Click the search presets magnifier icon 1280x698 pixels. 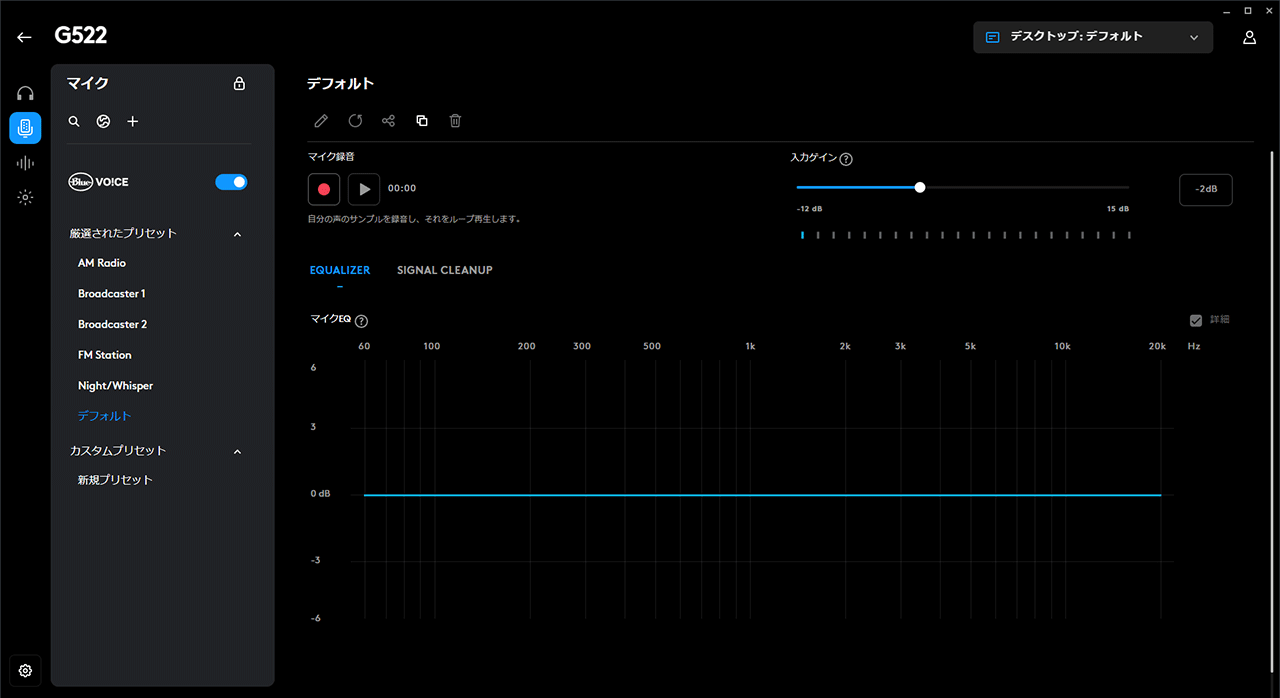74,121
